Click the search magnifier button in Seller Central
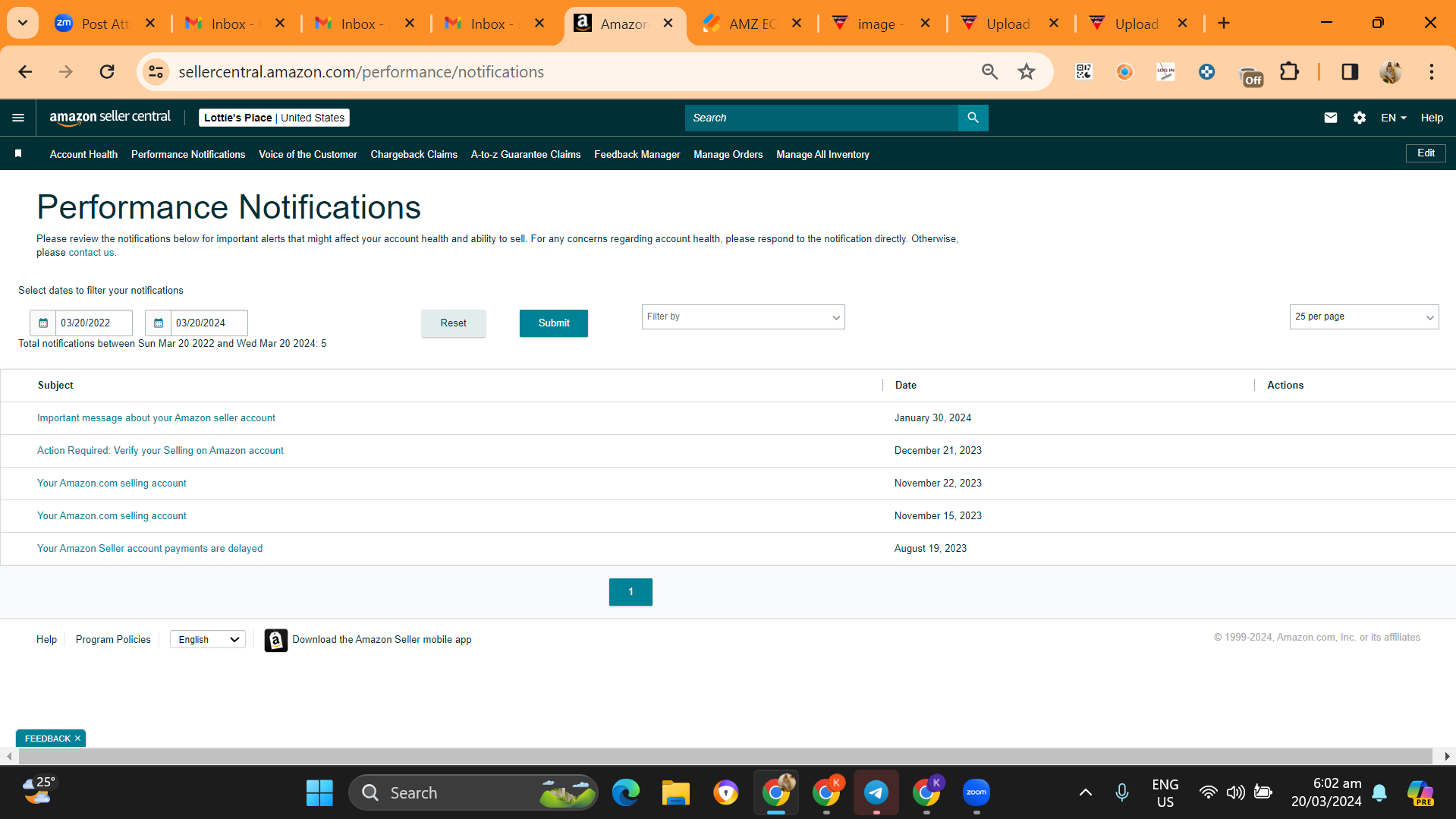 click(x=973, y=118)
